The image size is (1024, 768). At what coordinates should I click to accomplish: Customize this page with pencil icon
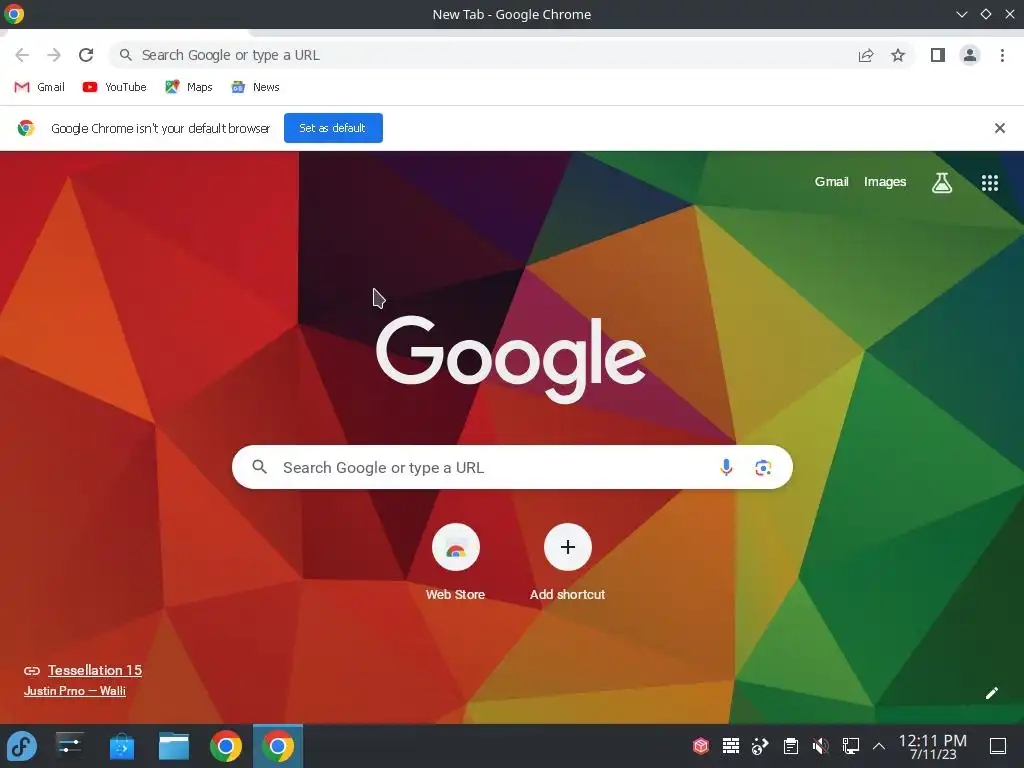[992, 693]
